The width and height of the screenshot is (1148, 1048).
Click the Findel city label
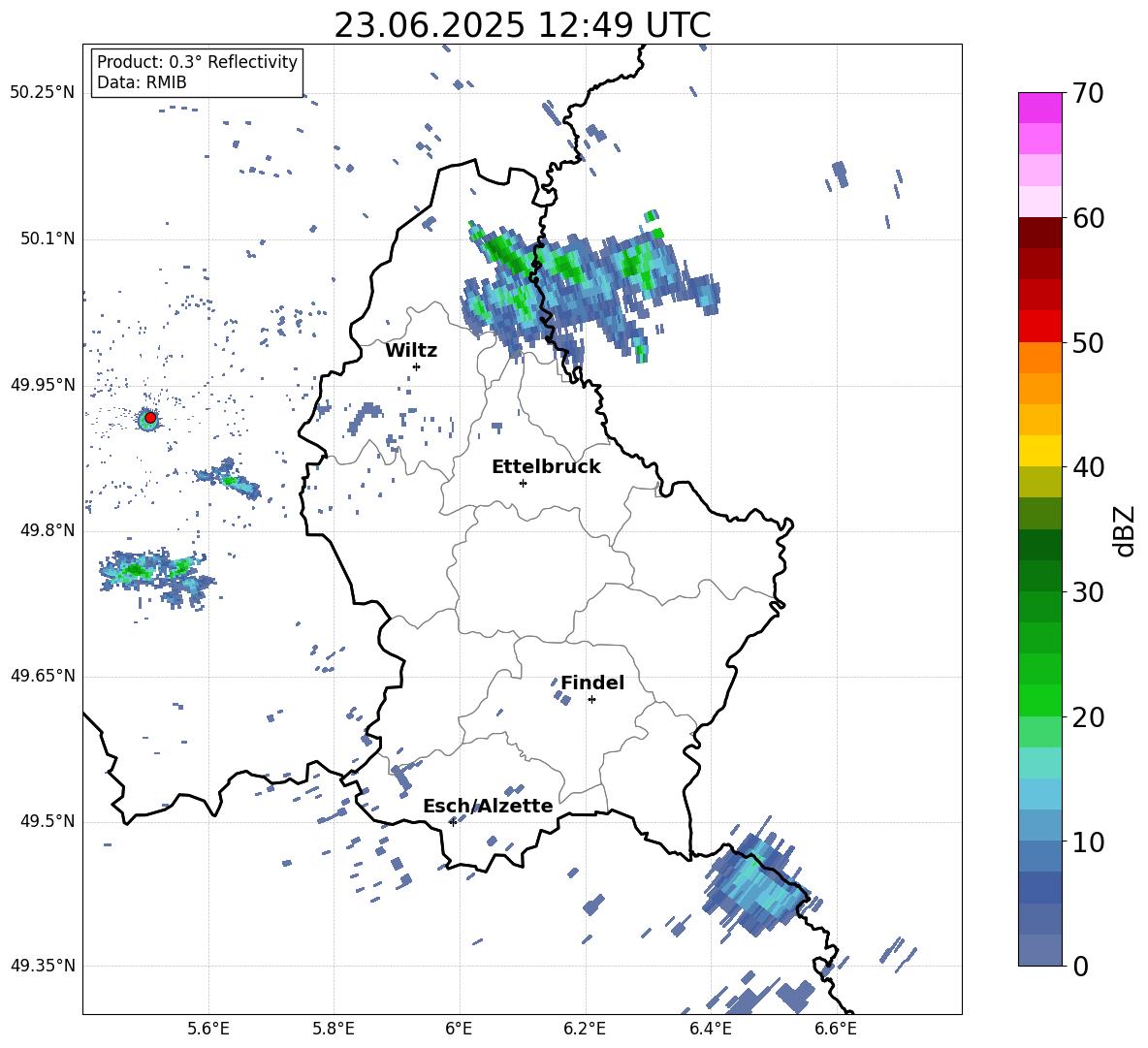coord(592,683)
